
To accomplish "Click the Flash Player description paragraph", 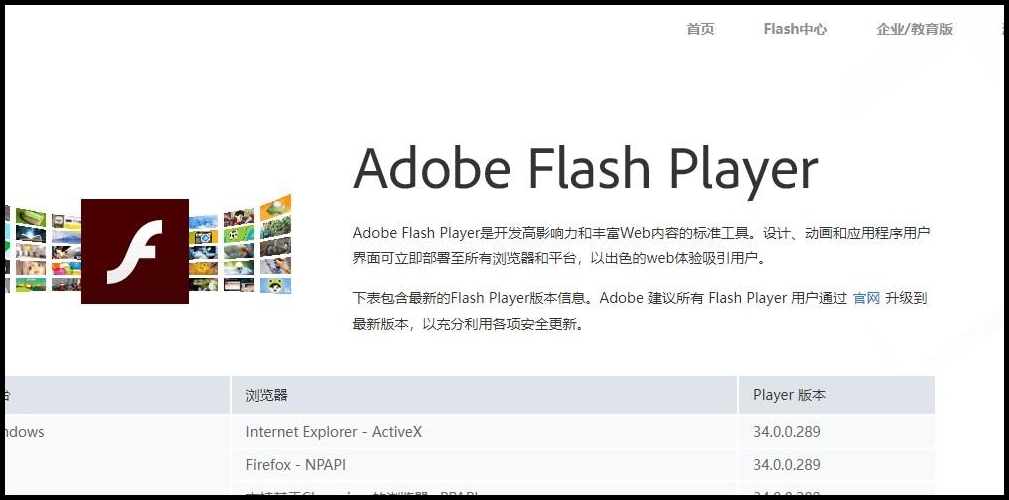I will pyautogui.click(x=641, y=245).
